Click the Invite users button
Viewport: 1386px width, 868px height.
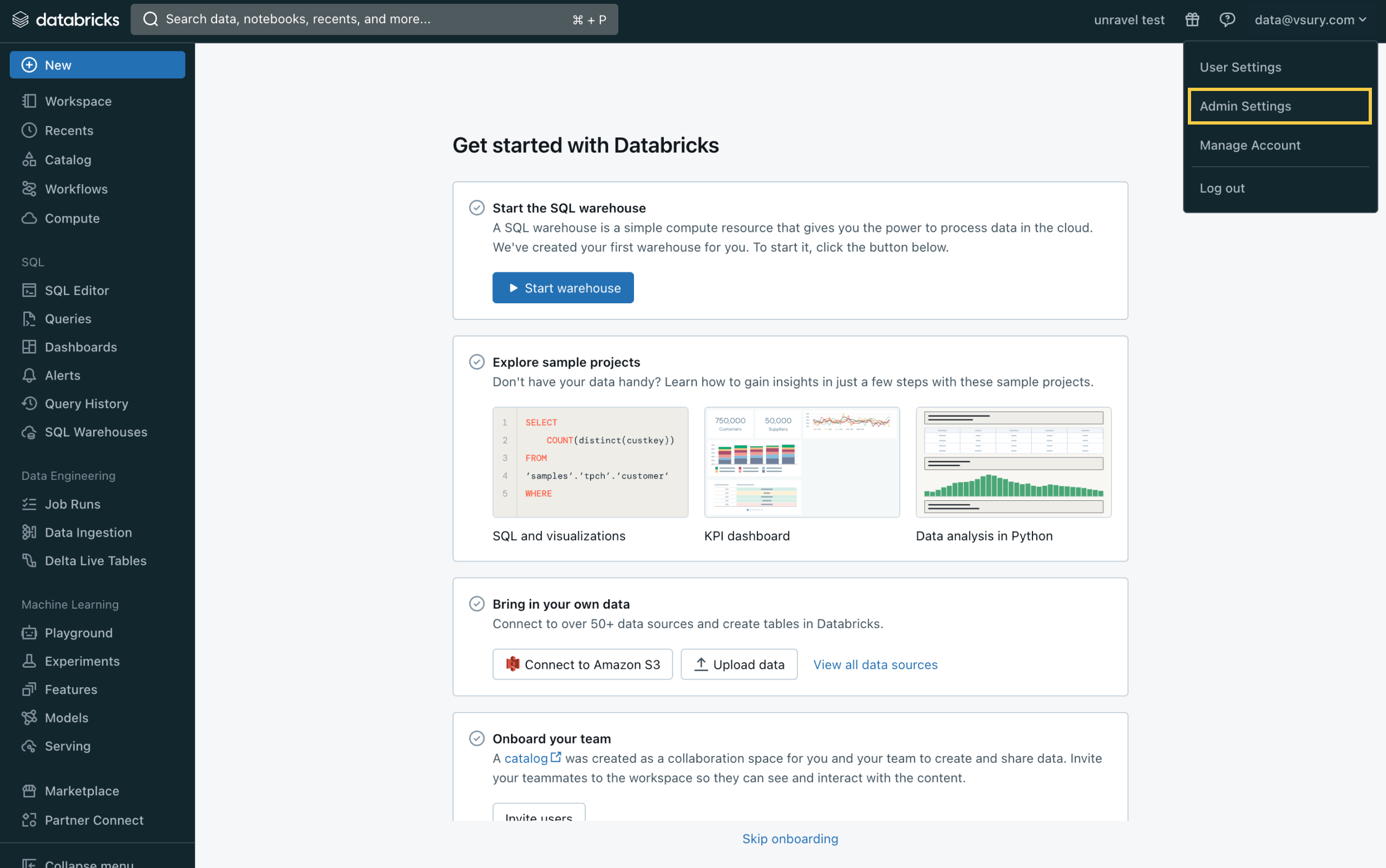[539, 813]
